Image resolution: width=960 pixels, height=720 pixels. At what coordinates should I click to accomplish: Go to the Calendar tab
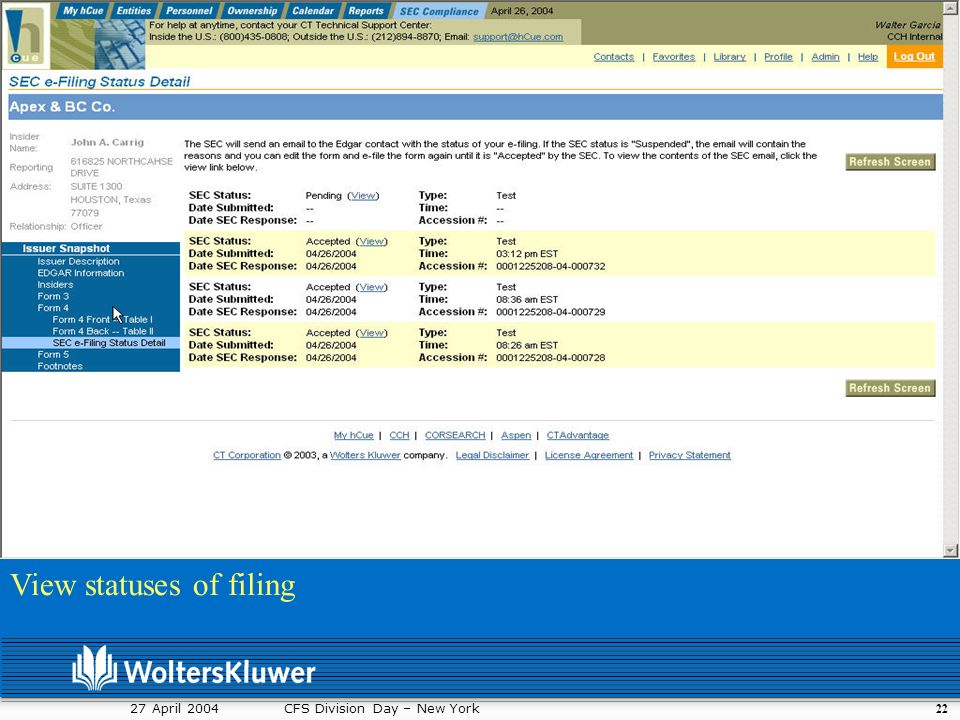point(312,10)
